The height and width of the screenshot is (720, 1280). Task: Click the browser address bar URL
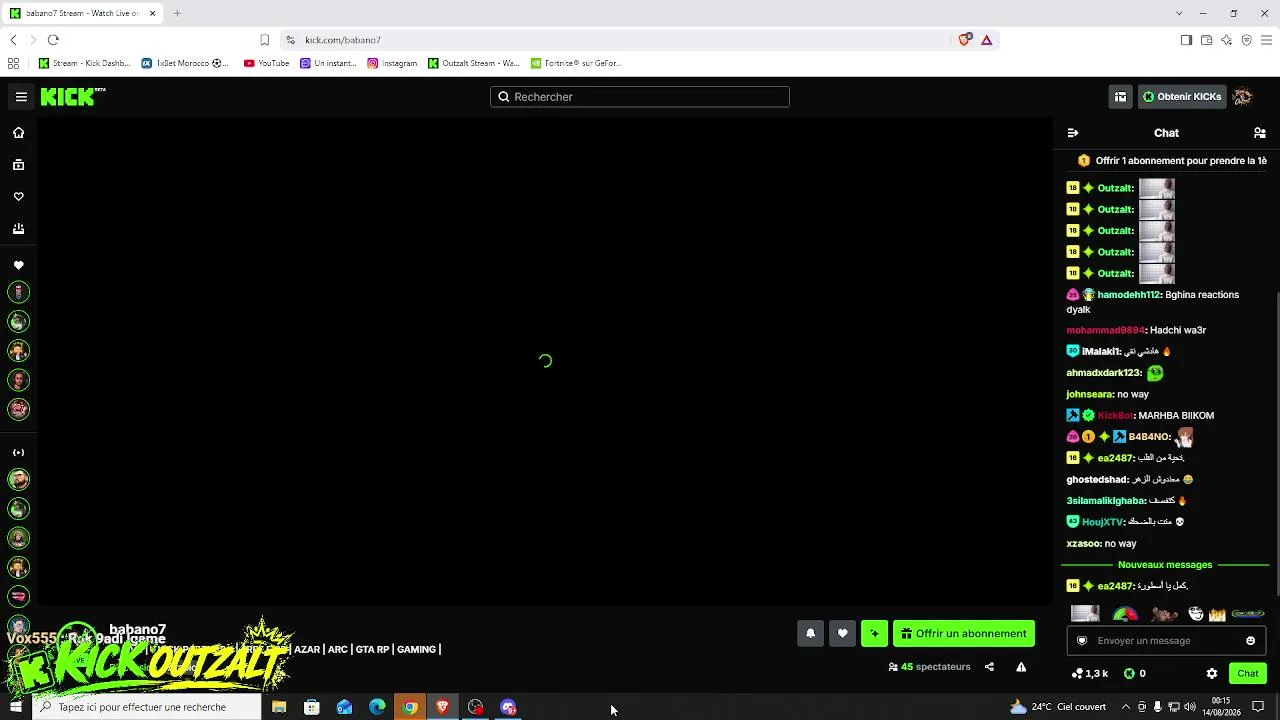point(343,40)
